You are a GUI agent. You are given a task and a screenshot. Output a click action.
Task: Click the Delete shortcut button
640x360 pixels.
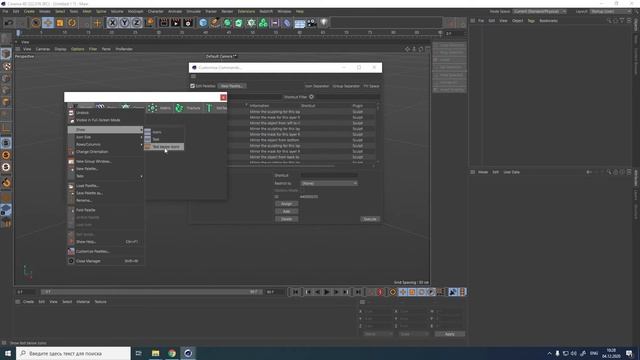click(x=287, y=219)
